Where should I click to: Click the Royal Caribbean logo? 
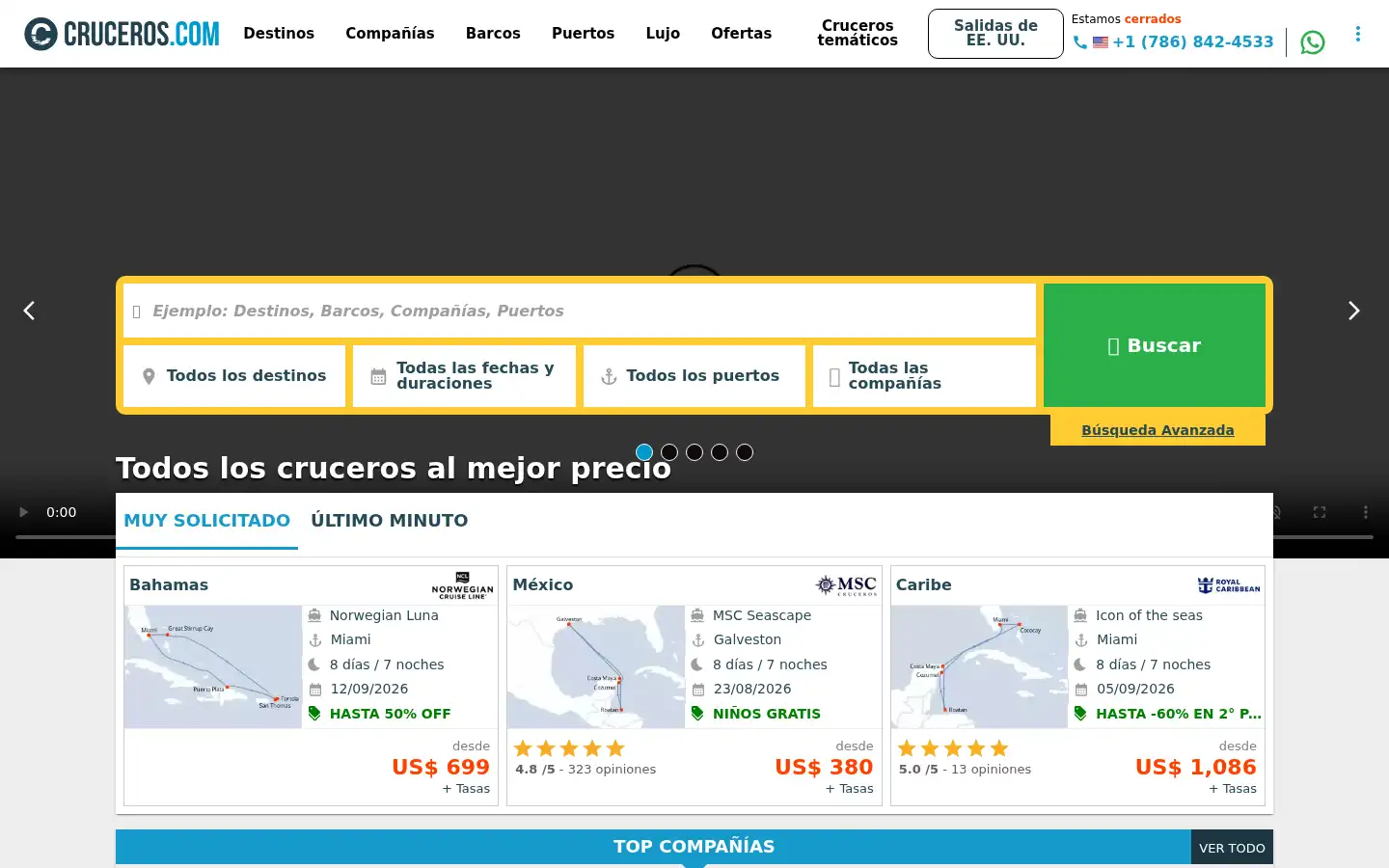coord(1229,585)
